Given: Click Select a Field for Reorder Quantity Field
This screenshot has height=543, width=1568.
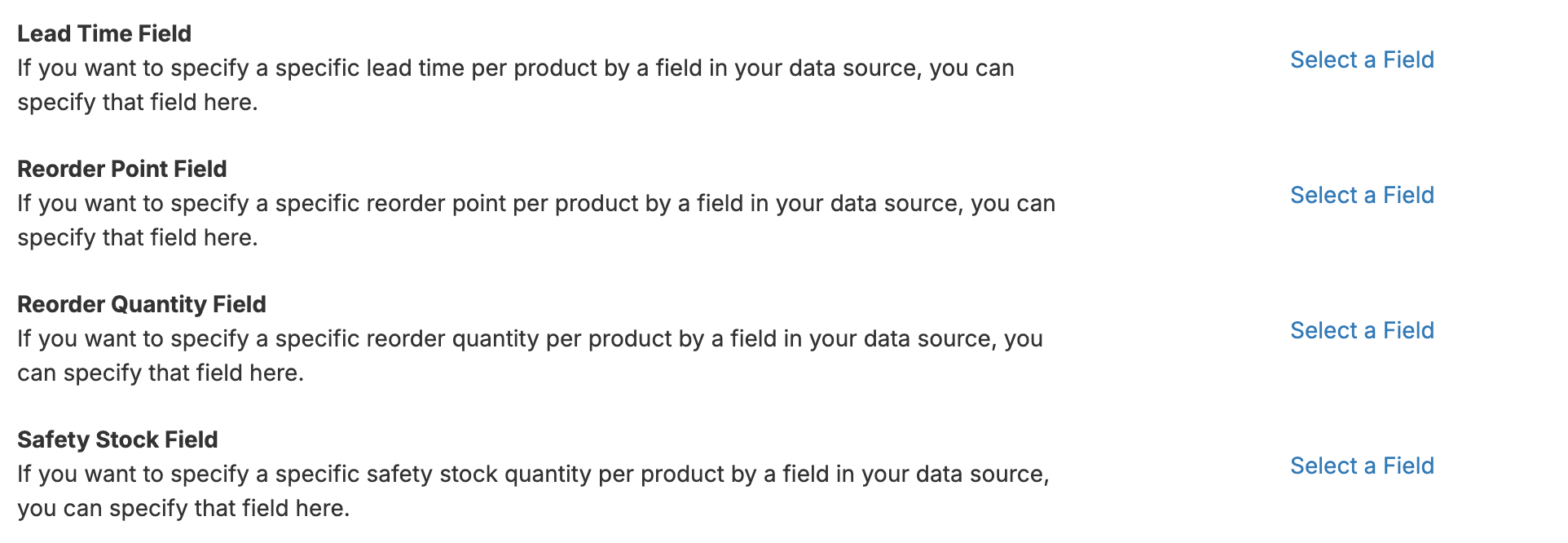Looking at the screenshot, I should point(1362,330).
